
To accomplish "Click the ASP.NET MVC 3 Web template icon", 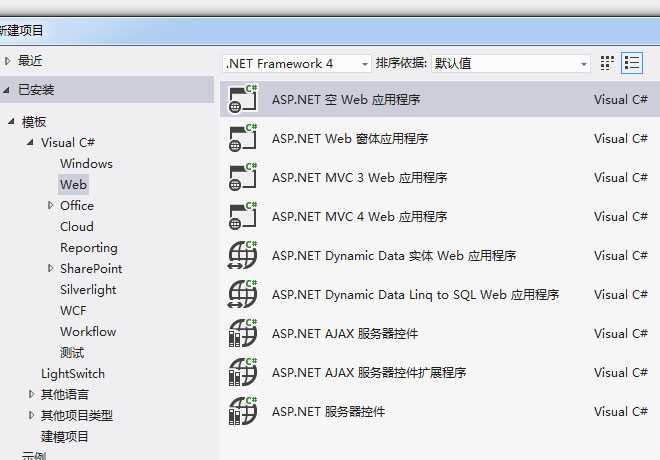I will [243, 177].
